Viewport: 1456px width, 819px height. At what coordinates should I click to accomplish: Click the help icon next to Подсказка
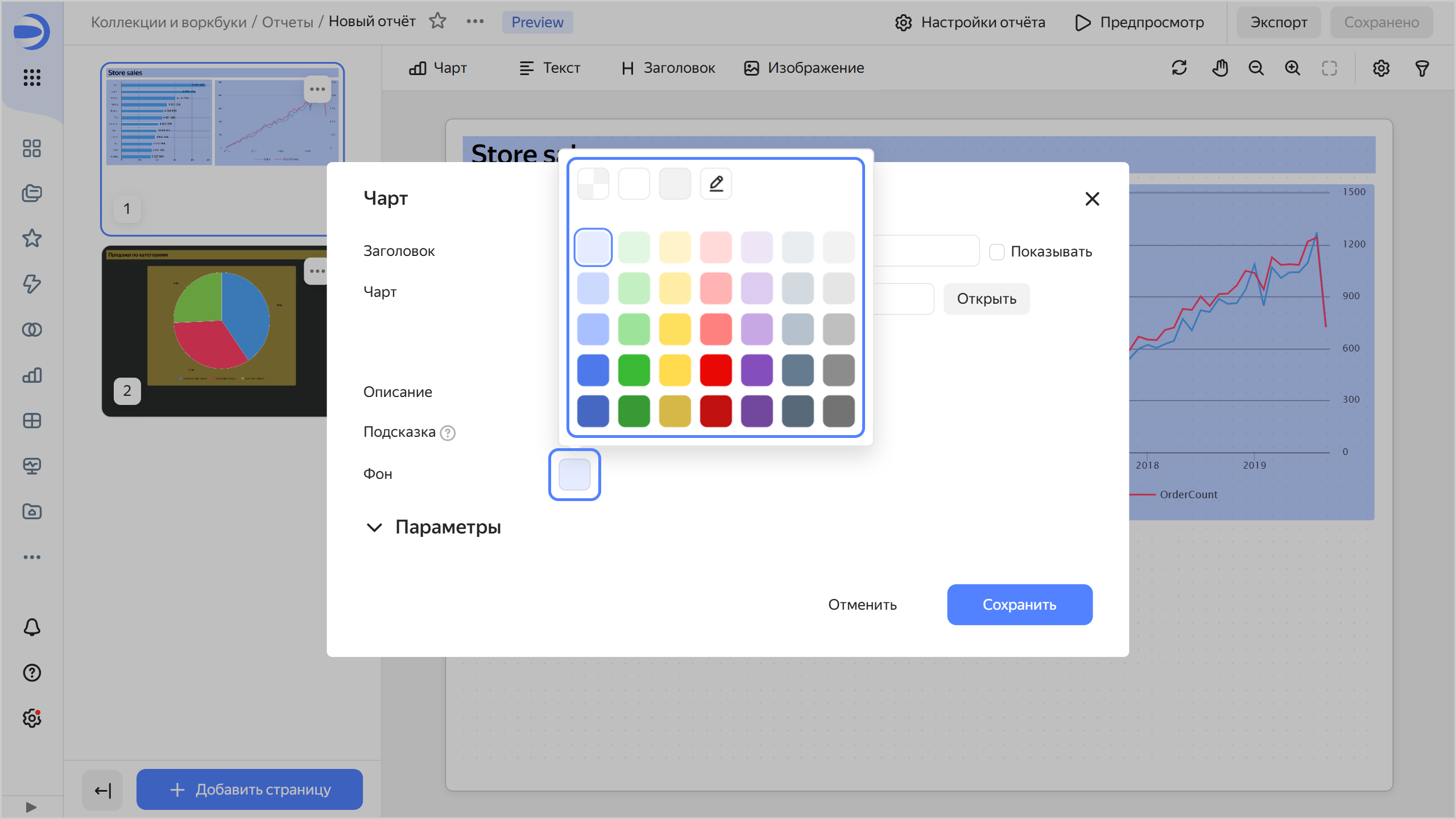[x=448, y=433]
